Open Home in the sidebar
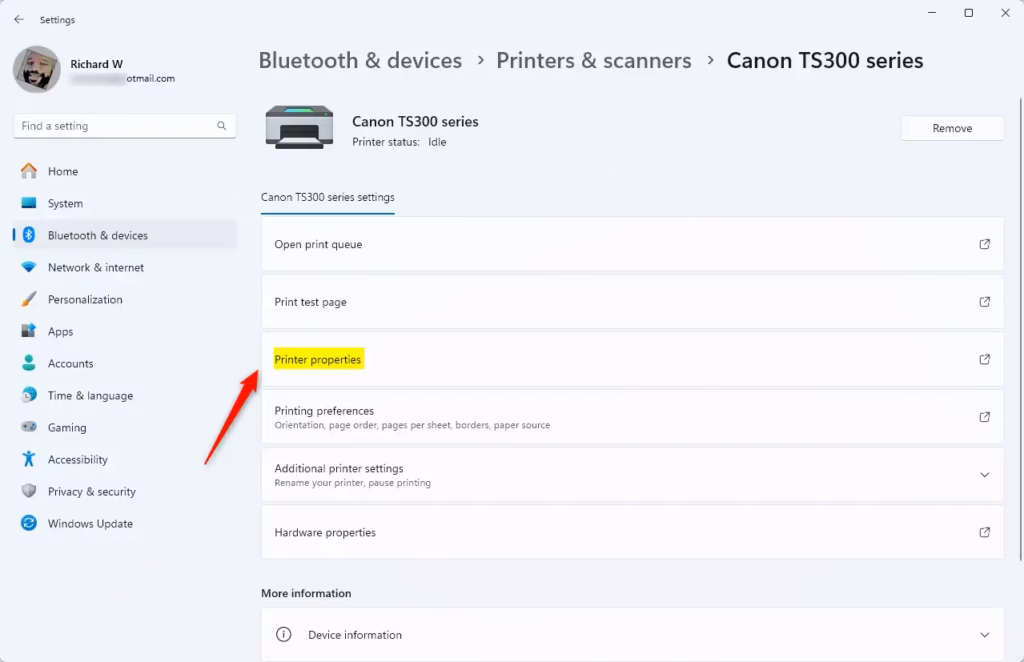Screen dimensions: 1024x662 [125, 171]
